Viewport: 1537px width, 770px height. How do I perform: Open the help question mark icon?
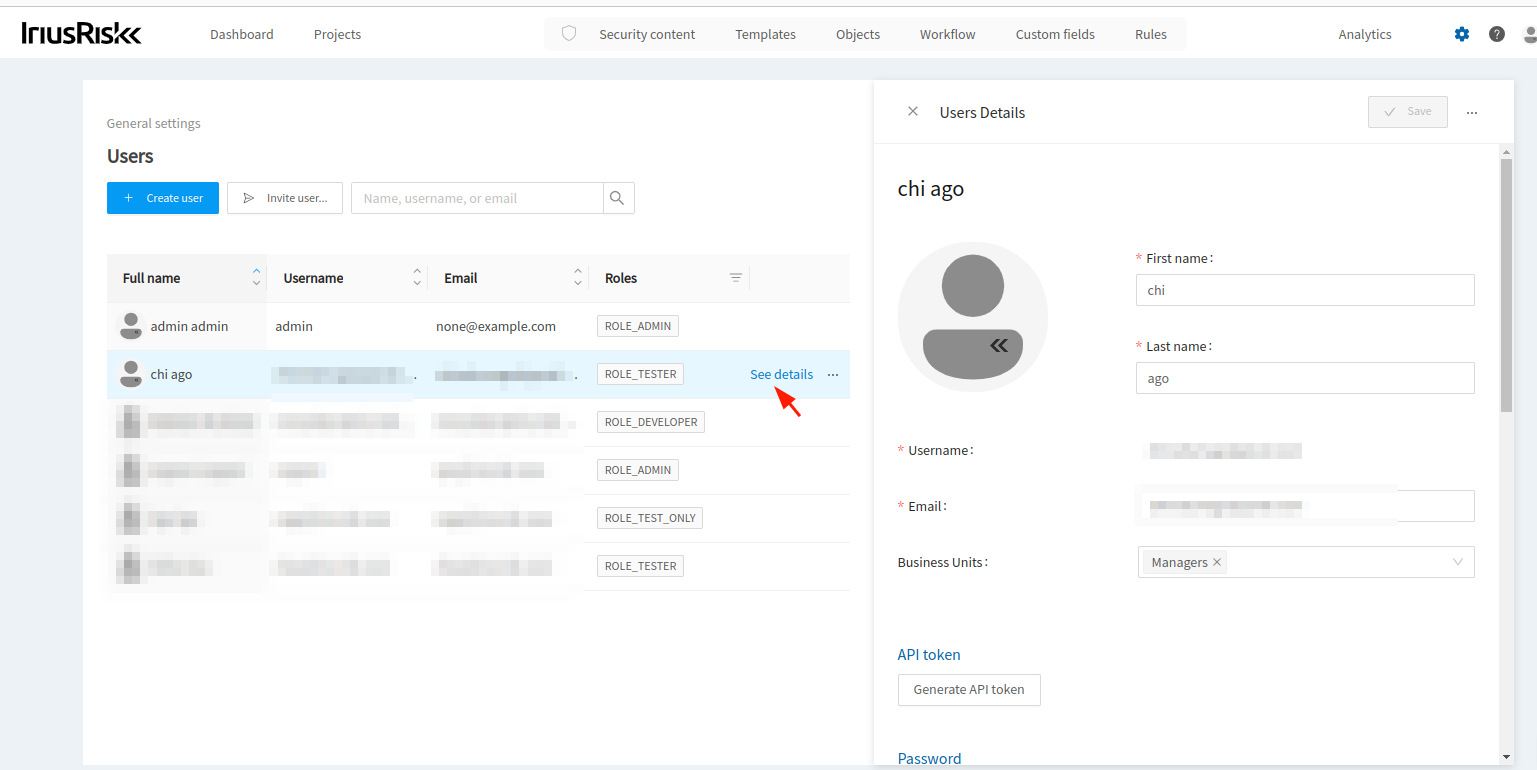tap(1496, 33)
